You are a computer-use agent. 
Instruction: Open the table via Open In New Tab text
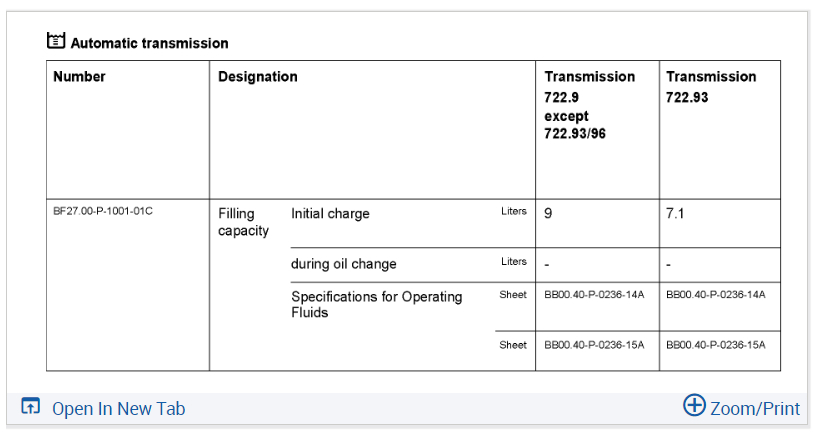coord(118,408)
